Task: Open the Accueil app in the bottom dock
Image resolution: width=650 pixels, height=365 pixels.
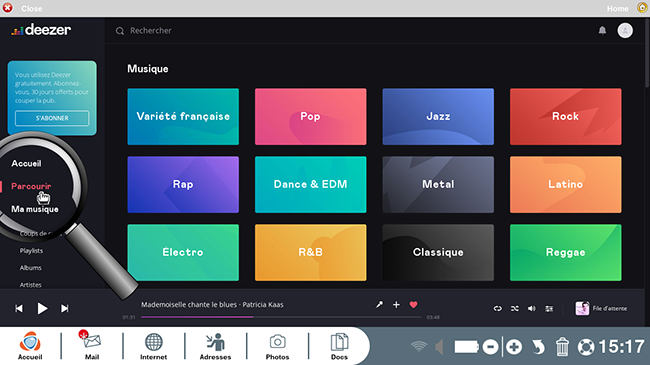Action: 30,346
